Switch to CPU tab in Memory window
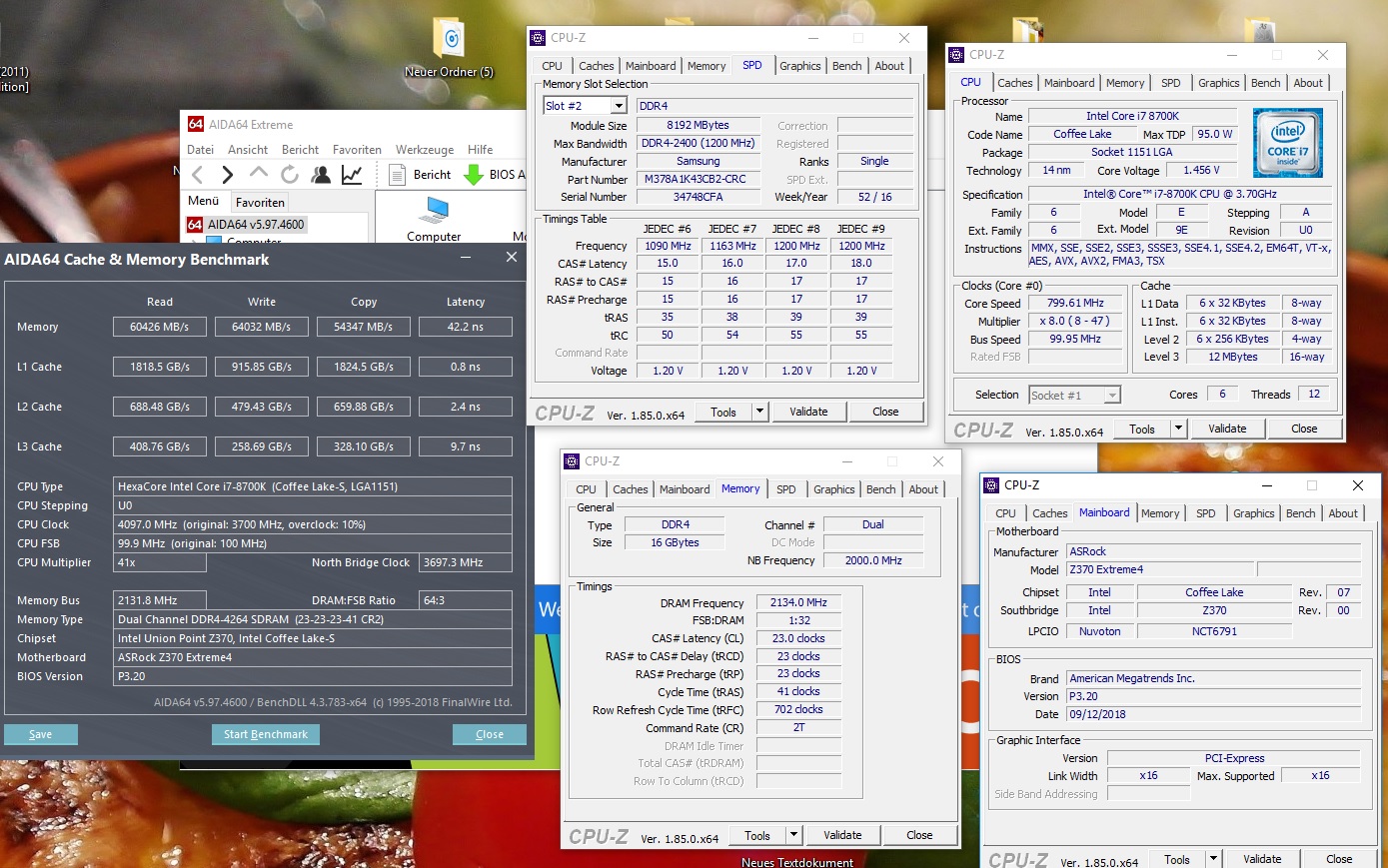This screenshot has width=1388, height=868. [586, 489]
